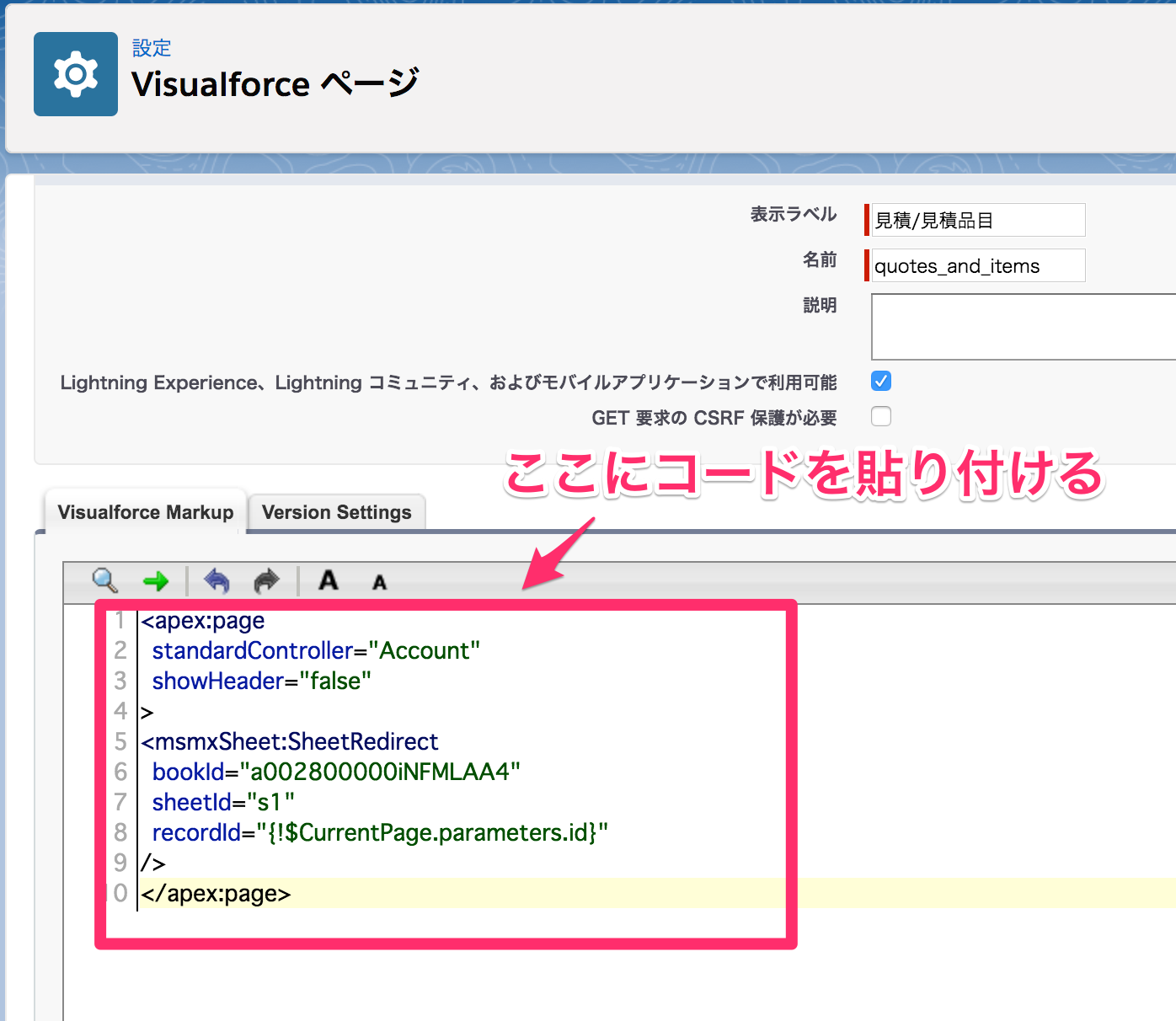Disable Lightning Experience availability checkbox
The height and width of the screenshot is (1021, 1176).
(880, 381)
